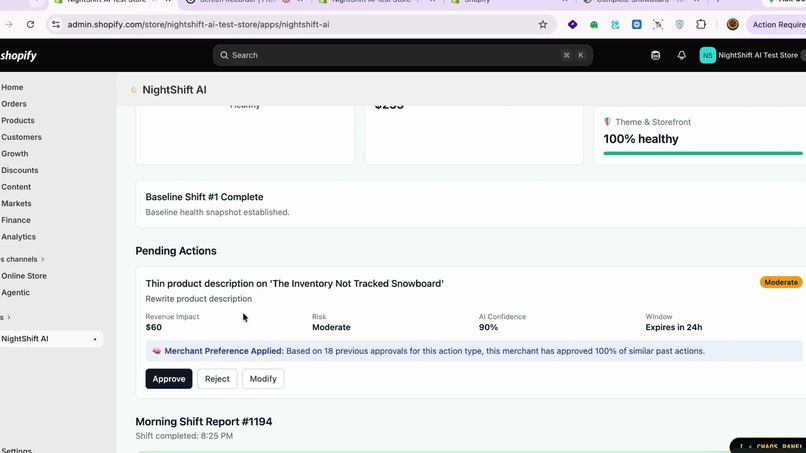Click the NS store avatar
The width and height of the screenshot is (806, 453).
point(707,55)
